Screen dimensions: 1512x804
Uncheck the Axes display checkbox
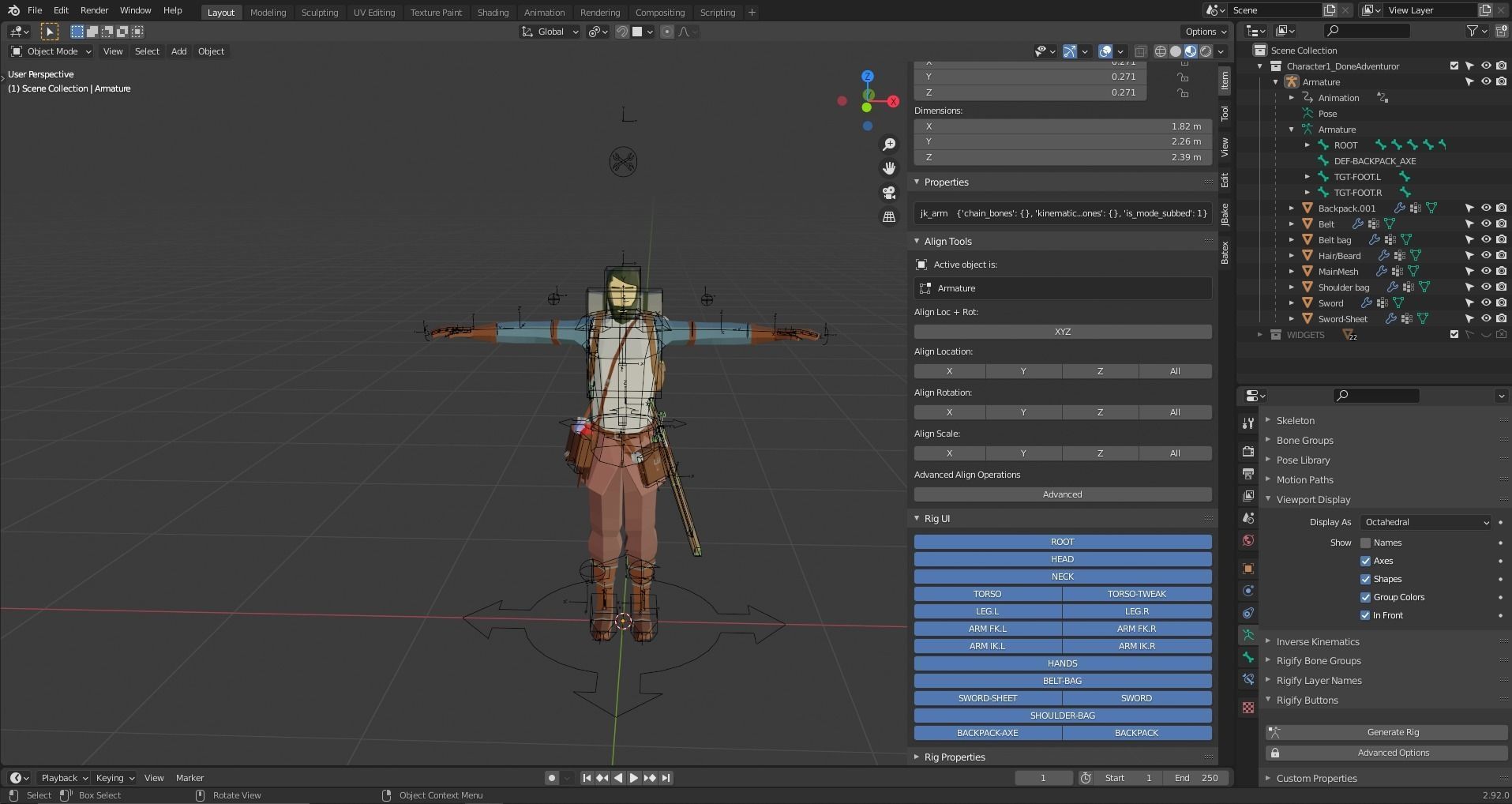pyautogui.click(x=1365, y=561)
